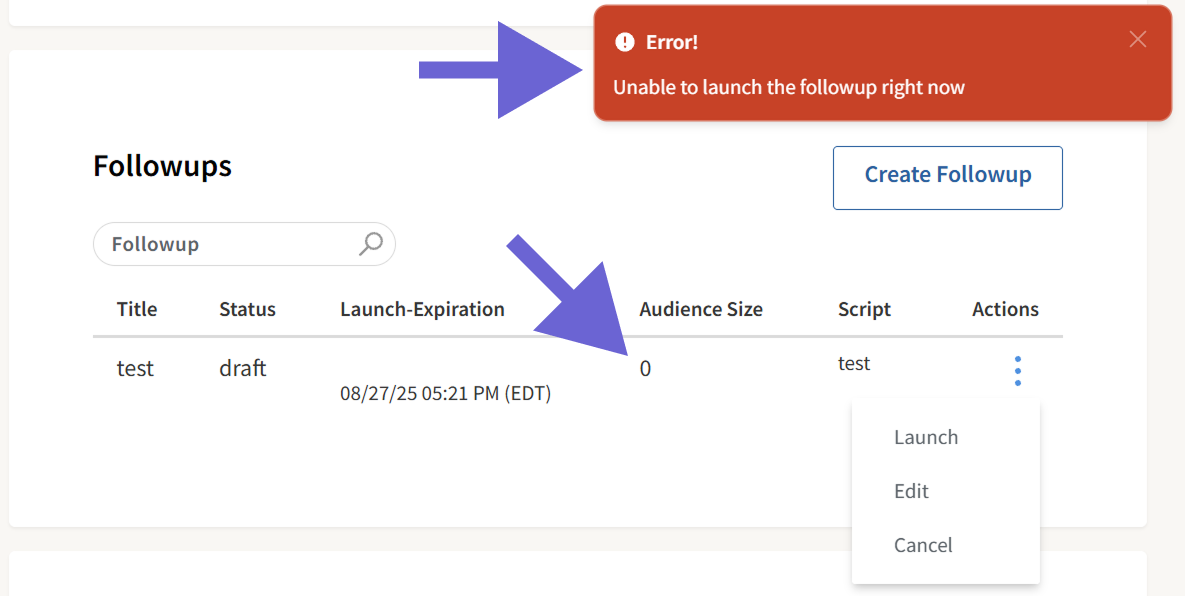Screen dimensions: 1185x596
Task: Click the Create Followup button
Action: pos(948,178)
